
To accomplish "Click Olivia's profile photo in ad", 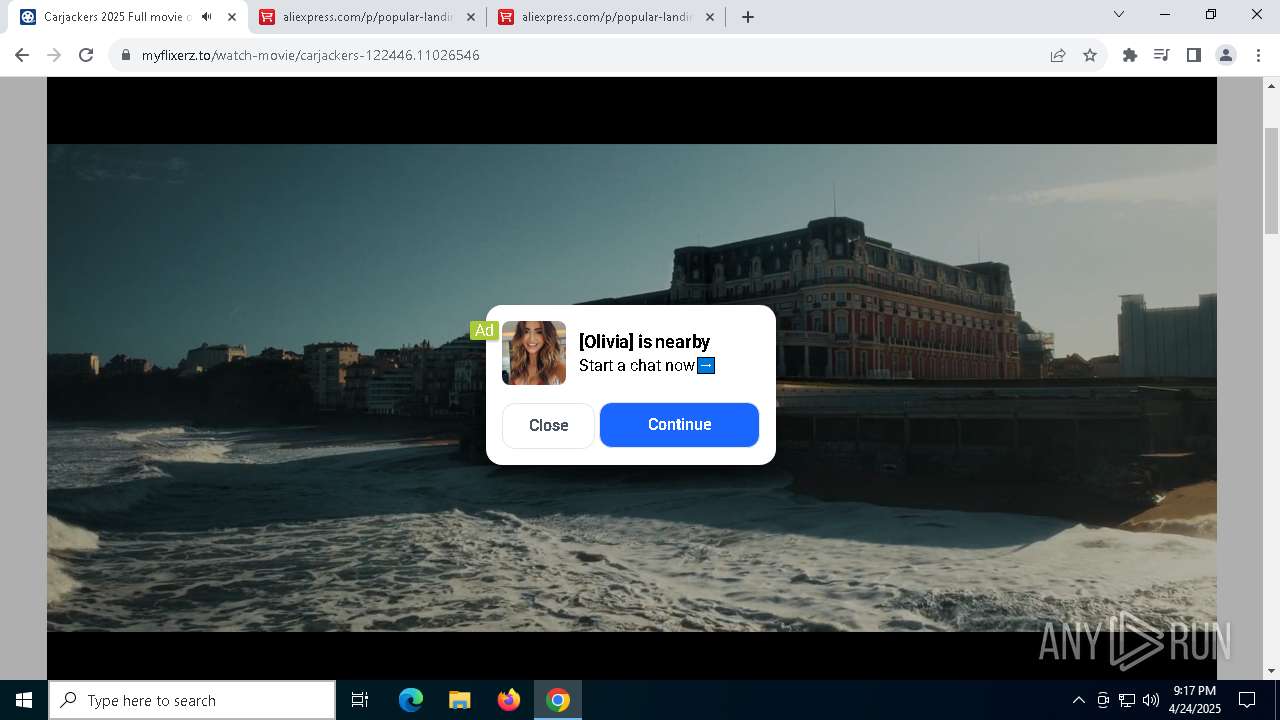I will [534, 353].
